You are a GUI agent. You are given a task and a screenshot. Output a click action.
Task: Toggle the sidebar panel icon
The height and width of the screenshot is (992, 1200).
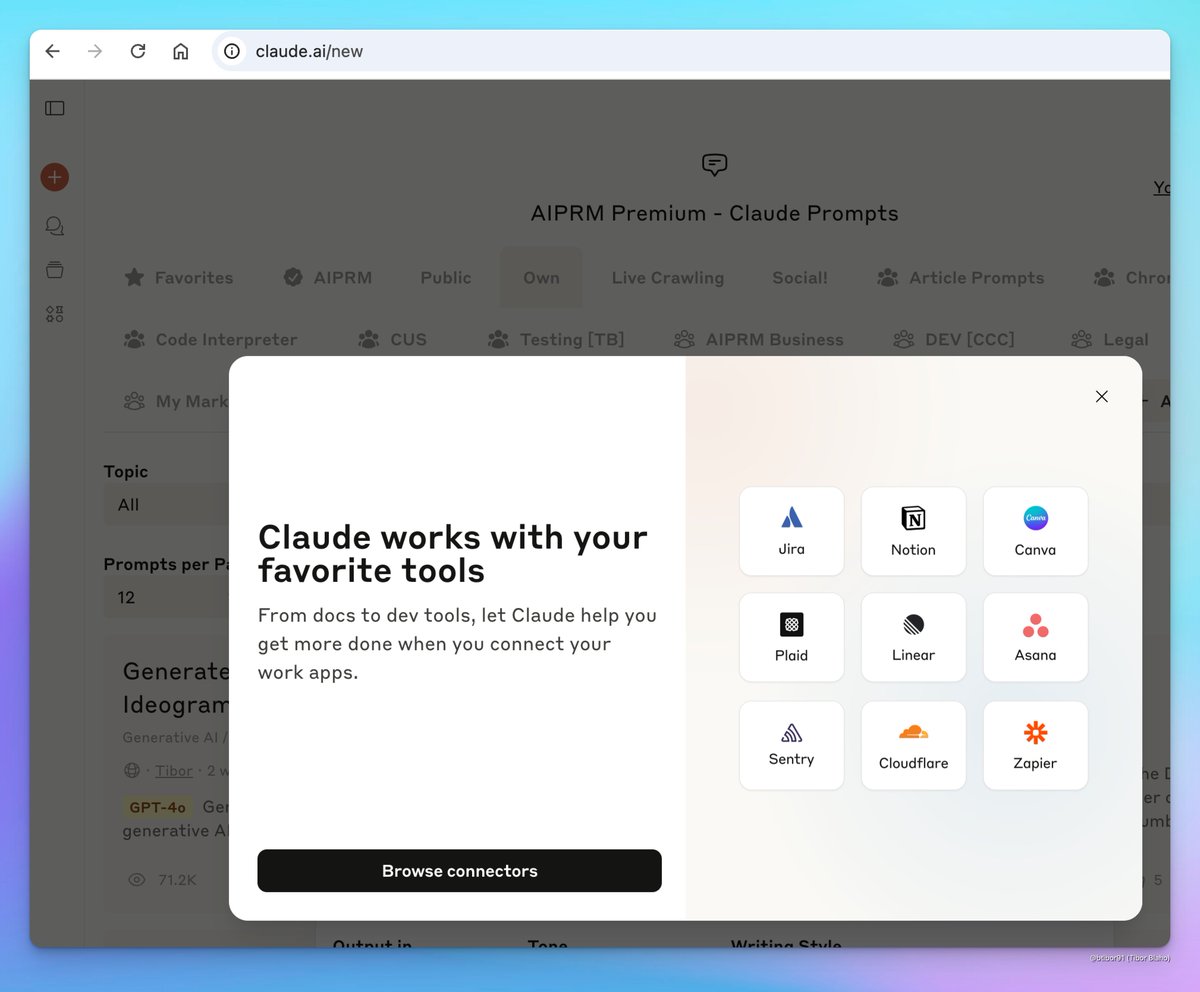(x=55, y=108)
